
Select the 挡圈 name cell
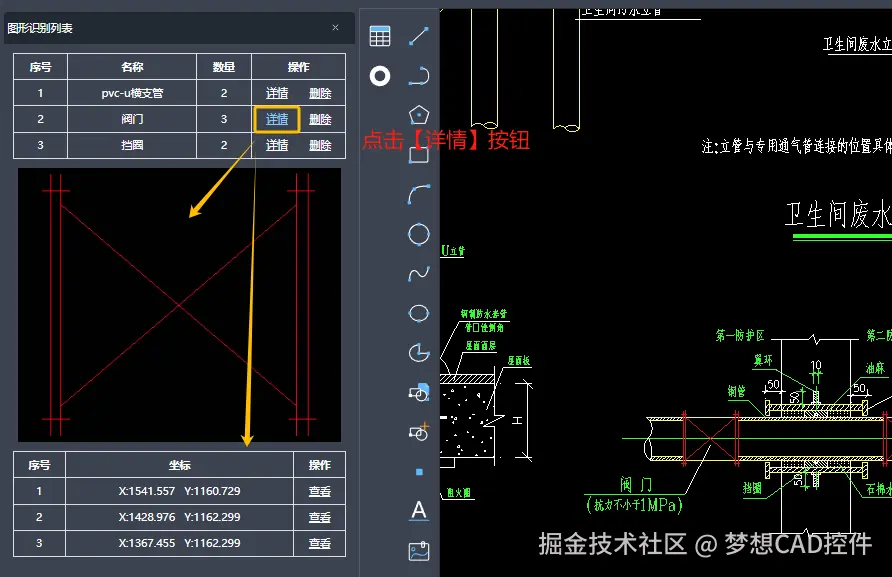click(x=132, y=145)
